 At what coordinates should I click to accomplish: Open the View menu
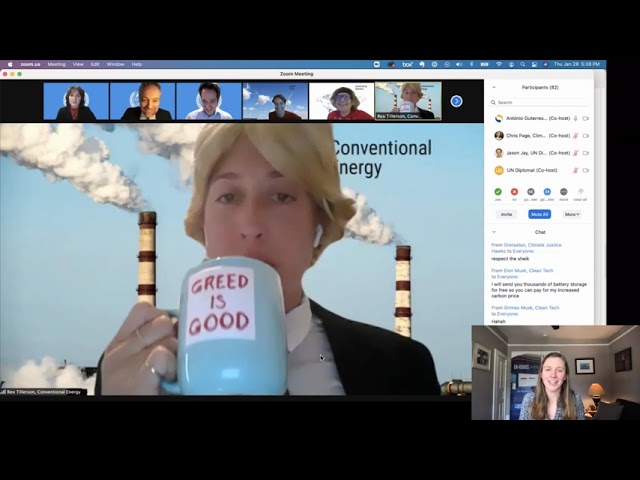pyautogui.click(x=78, y=64)
